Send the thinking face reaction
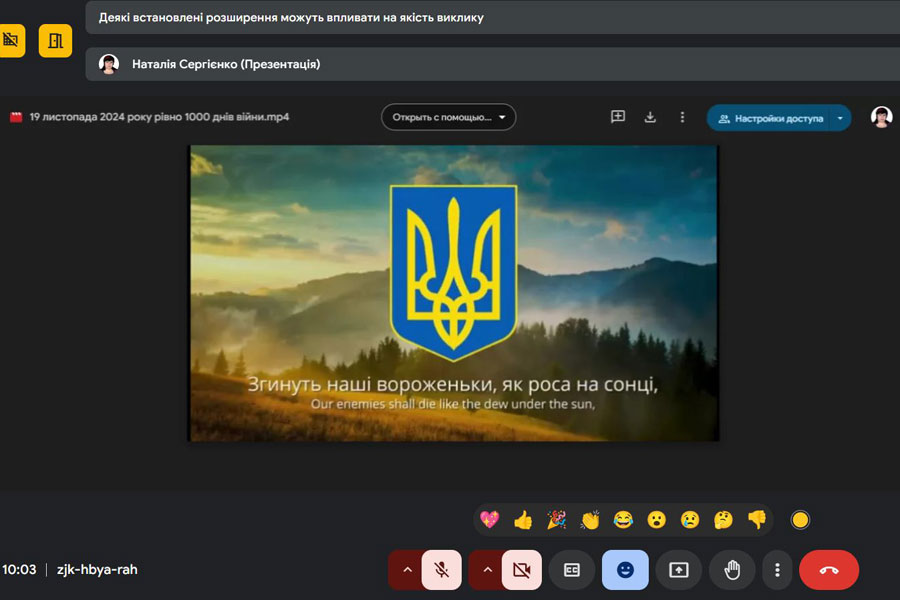 pyautogui.click(x=723, y=520)
